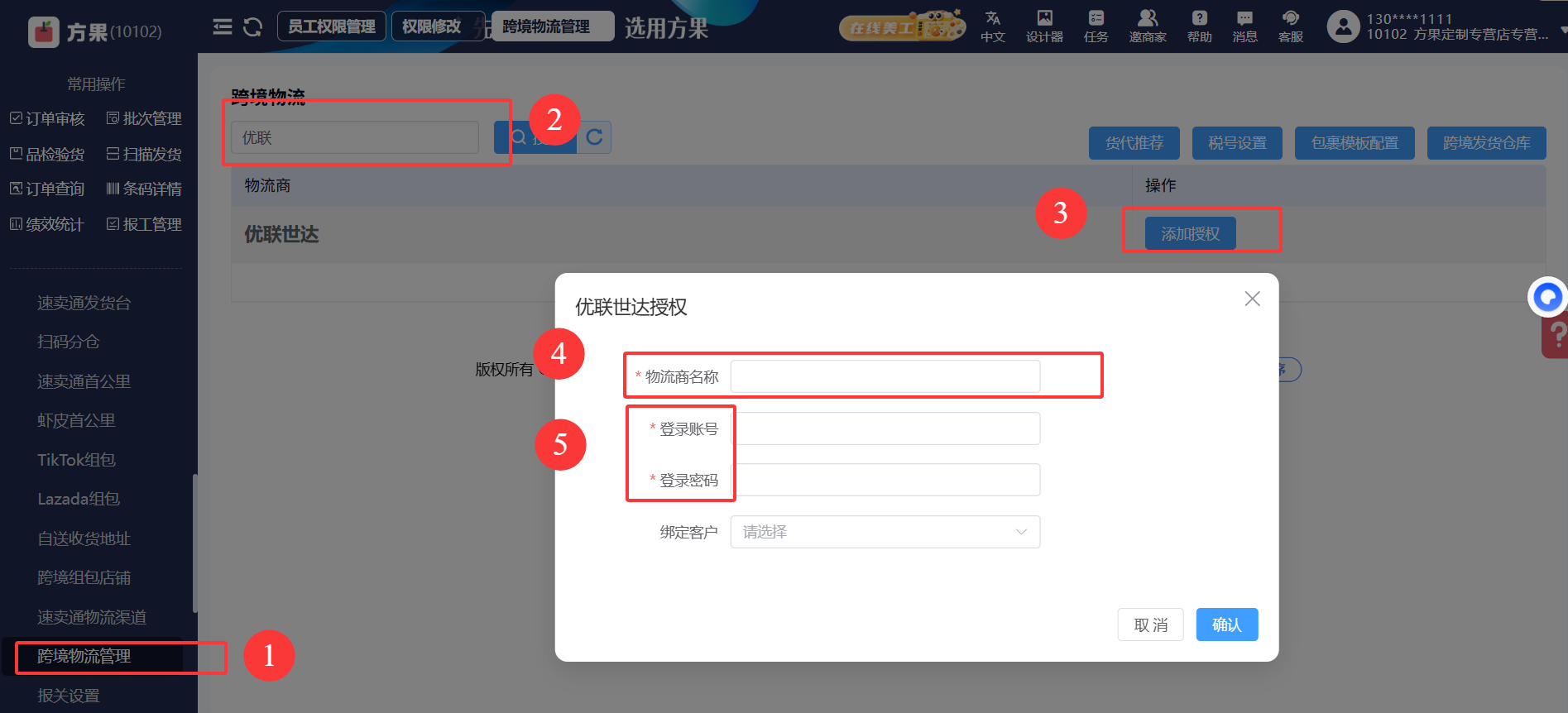Open 跨境组包店铺 in the sidebar
Viewport: 1568px width, 713px height.
[84, 578]
